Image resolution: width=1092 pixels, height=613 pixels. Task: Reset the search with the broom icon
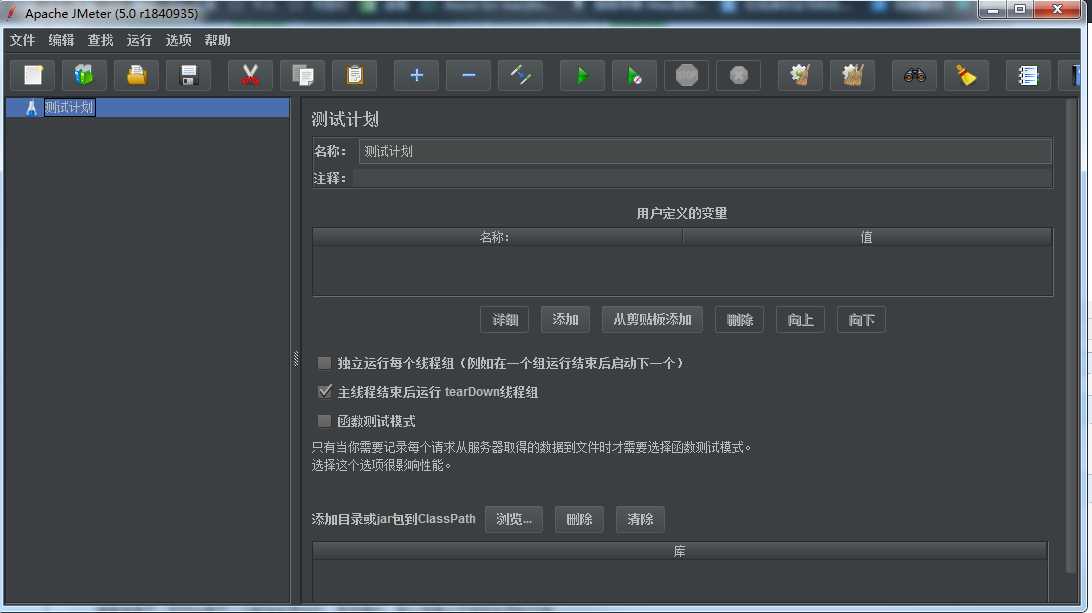(x=966, y=75)
